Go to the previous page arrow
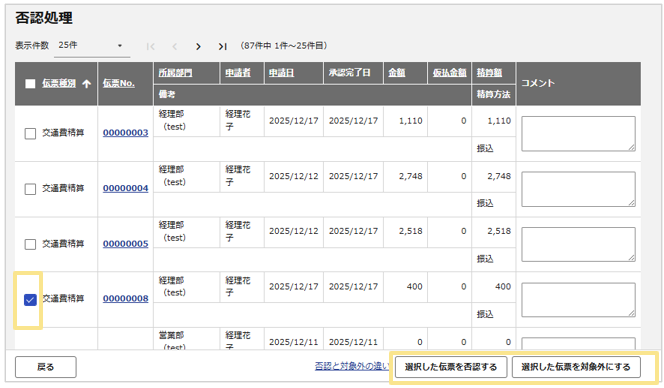The image size is (664, 388). tap(174, 46)
